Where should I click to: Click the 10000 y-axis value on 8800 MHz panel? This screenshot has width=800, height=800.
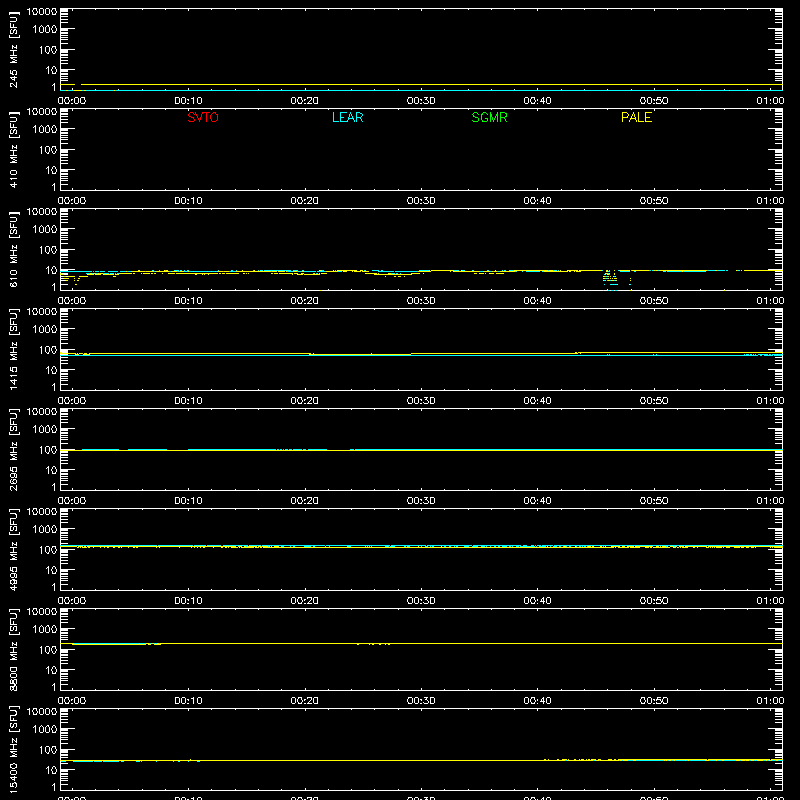pyautogui.click(x=42, y=612)
